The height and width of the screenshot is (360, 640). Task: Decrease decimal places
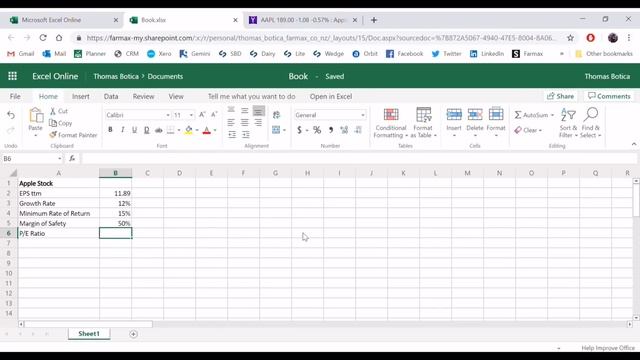click(358, 130)
